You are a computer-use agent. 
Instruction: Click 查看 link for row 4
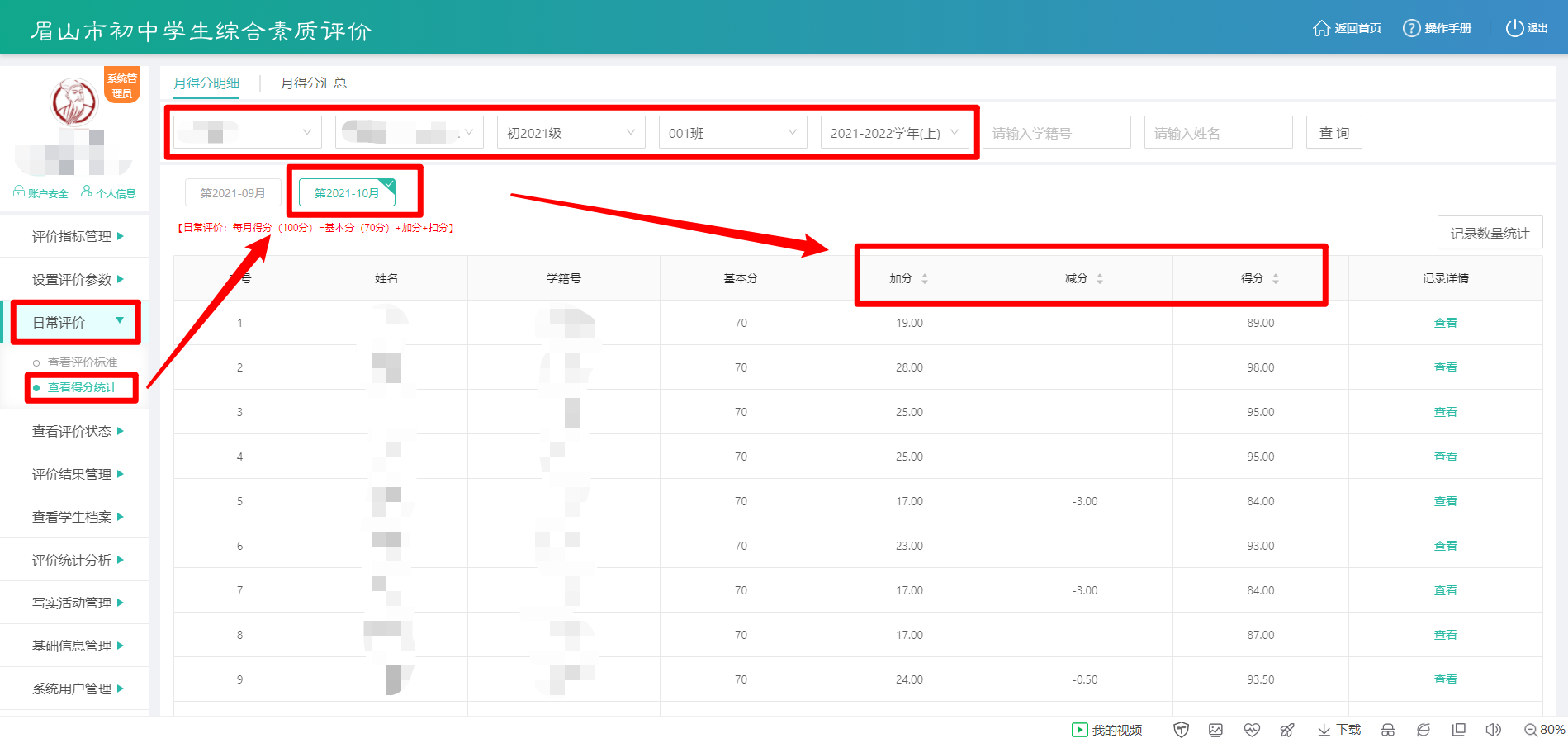[1445, 457]
